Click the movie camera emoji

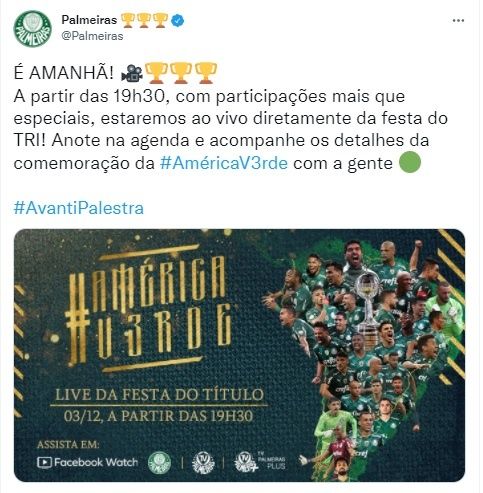(132, 73)
